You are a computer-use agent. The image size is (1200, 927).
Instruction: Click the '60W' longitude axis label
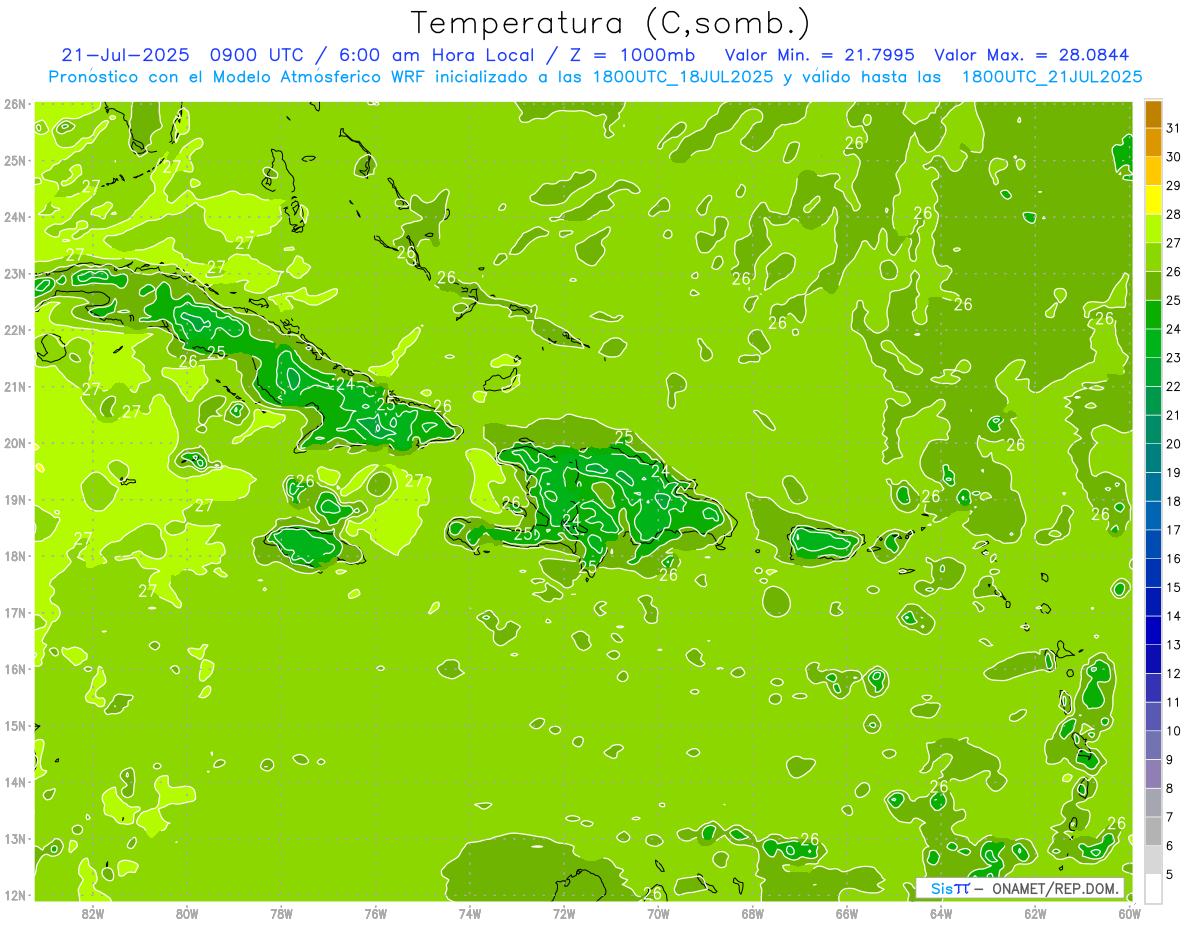[x=1129, y=912]
